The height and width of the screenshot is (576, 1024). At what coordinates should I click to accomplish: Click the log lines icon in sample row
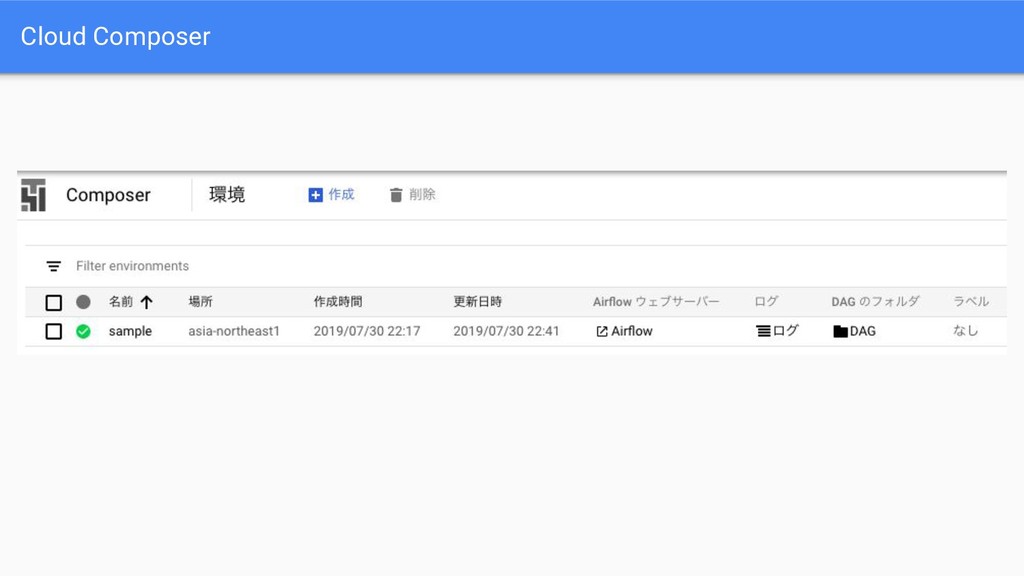(763, 331)
